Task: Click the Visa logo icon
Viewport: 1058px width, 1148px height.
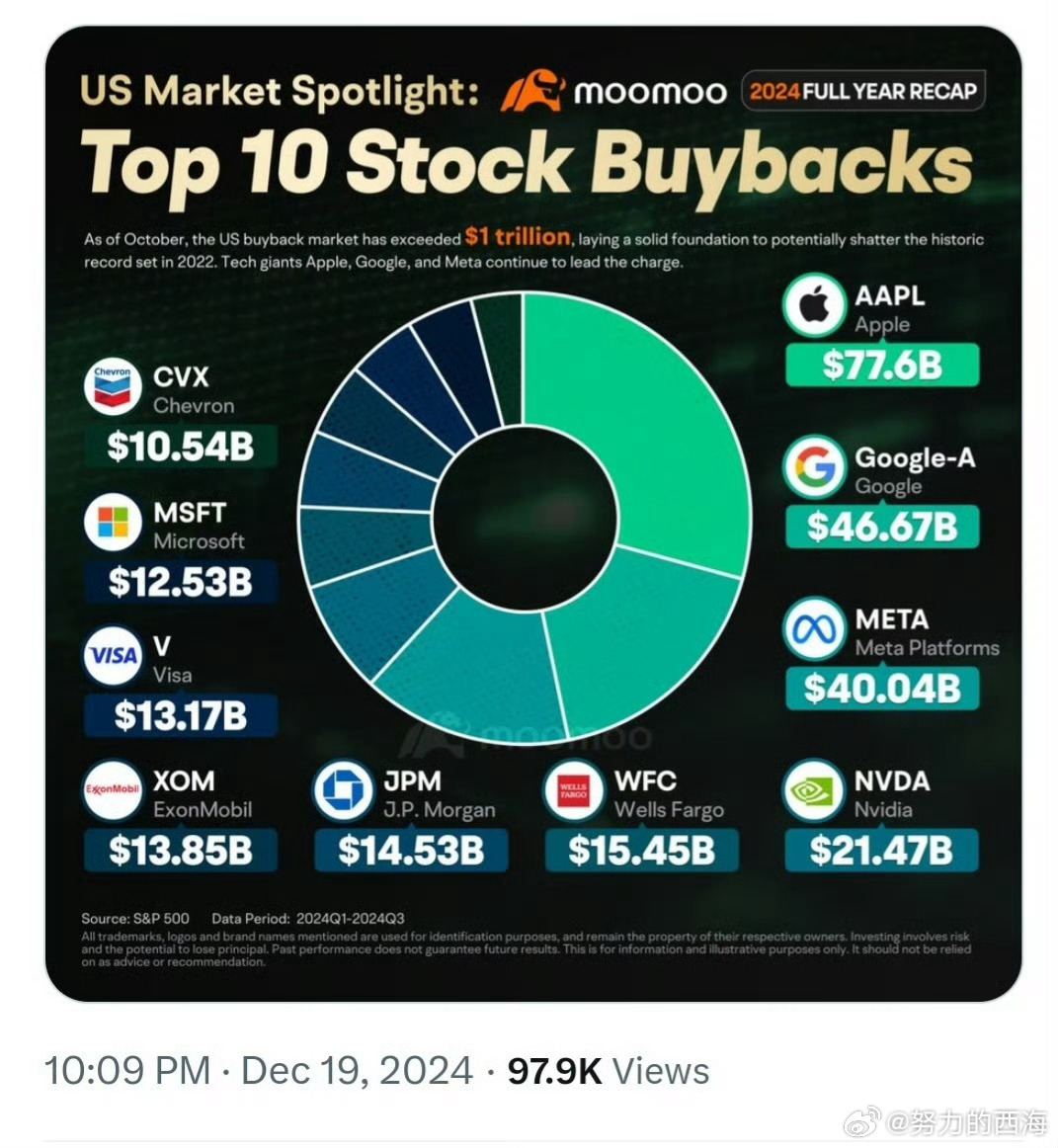Action: point(112,655)
